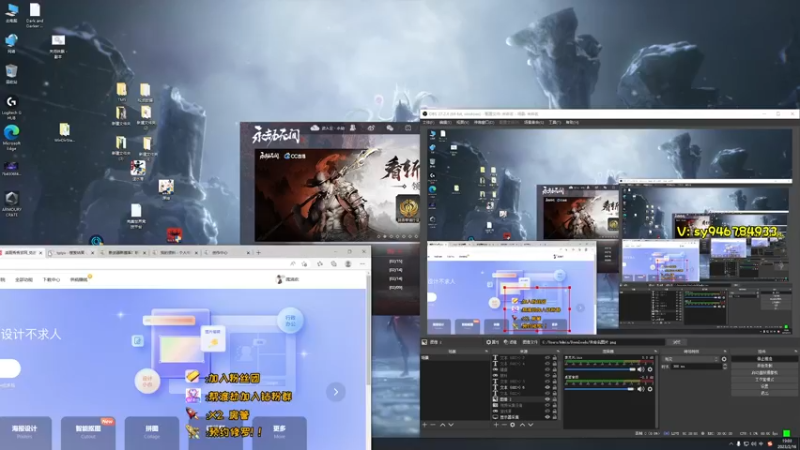The height and width of the screenshot is (450, 800).
Task: Click user account icon in game launcher header
Action: point(353,128)
